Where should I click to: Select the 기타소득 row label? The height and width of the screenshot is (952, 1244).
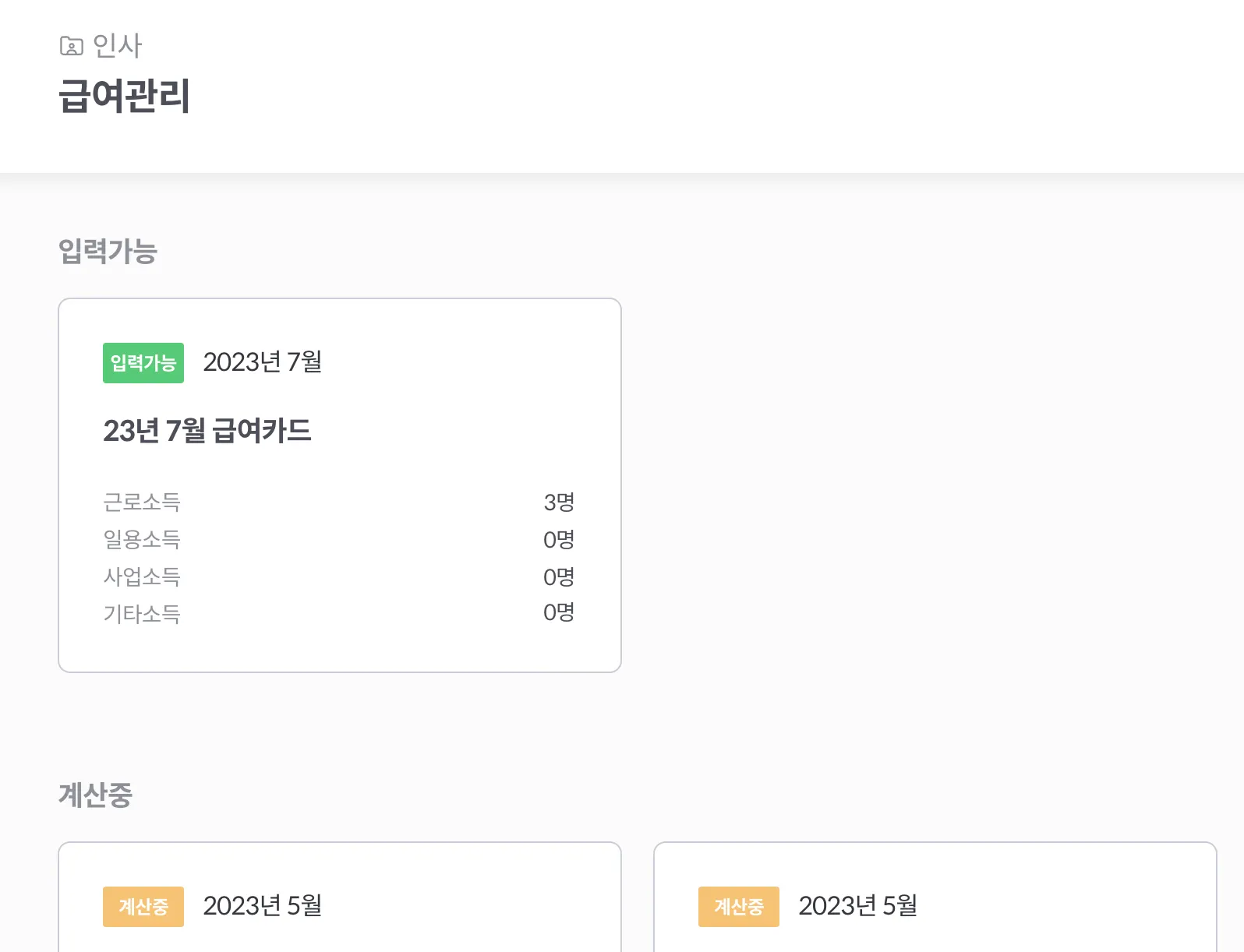(x=142, y=614)
